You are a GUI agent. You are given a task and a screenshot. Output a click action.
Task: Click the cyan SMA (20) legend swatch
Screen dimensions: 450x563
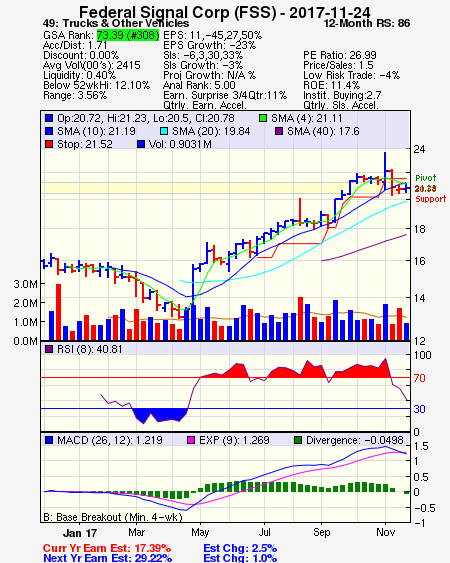tap(164, 131)
